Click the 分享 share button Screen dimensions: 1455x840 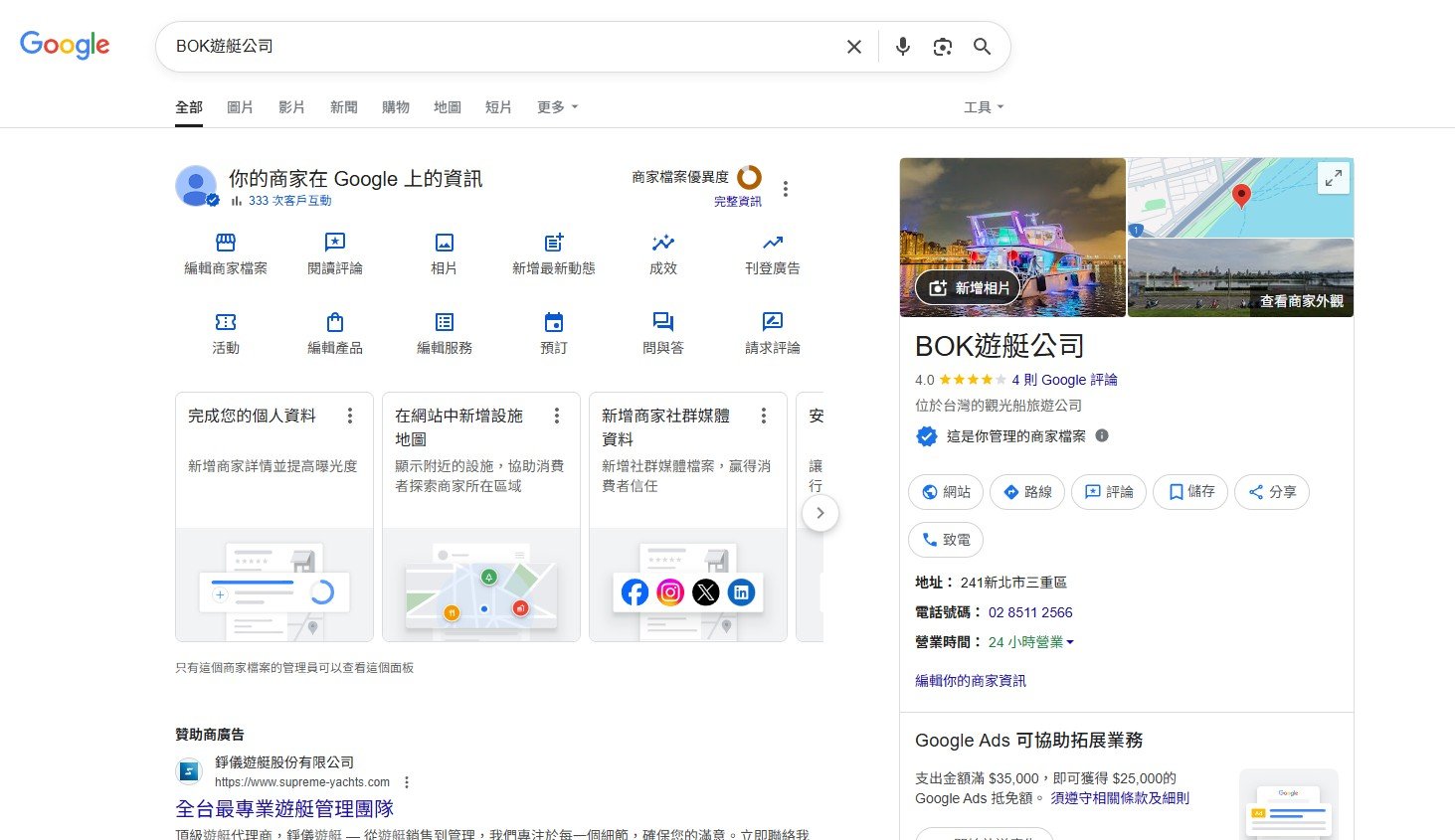point(1272,492)
